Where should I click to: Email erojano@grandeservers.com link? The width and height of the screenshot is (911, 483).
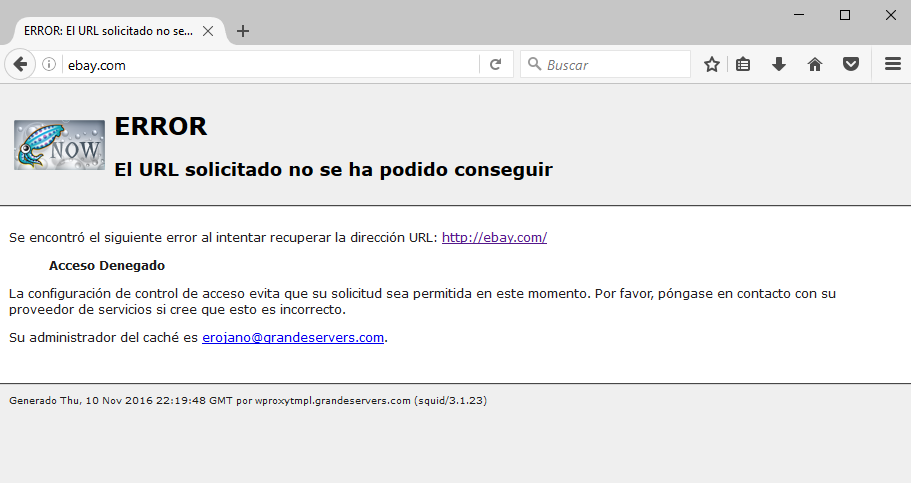click(x=293, y=337)
